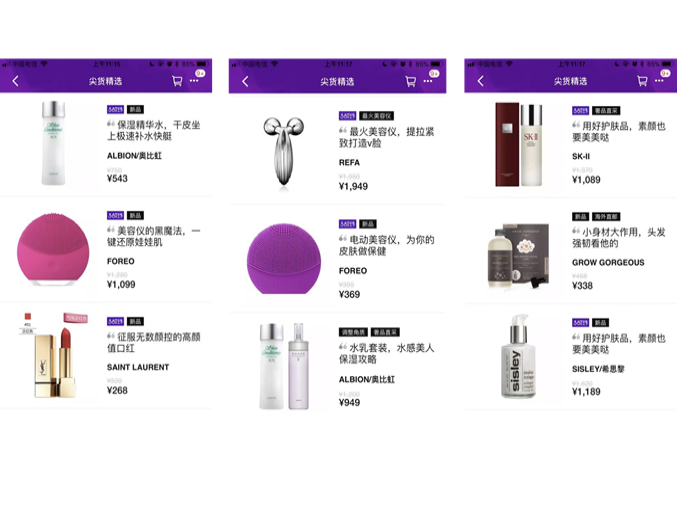Open ALBION skin conditioner bottle thumbnail
Screen dimensions: 678x509
click(x=54, y=143)
